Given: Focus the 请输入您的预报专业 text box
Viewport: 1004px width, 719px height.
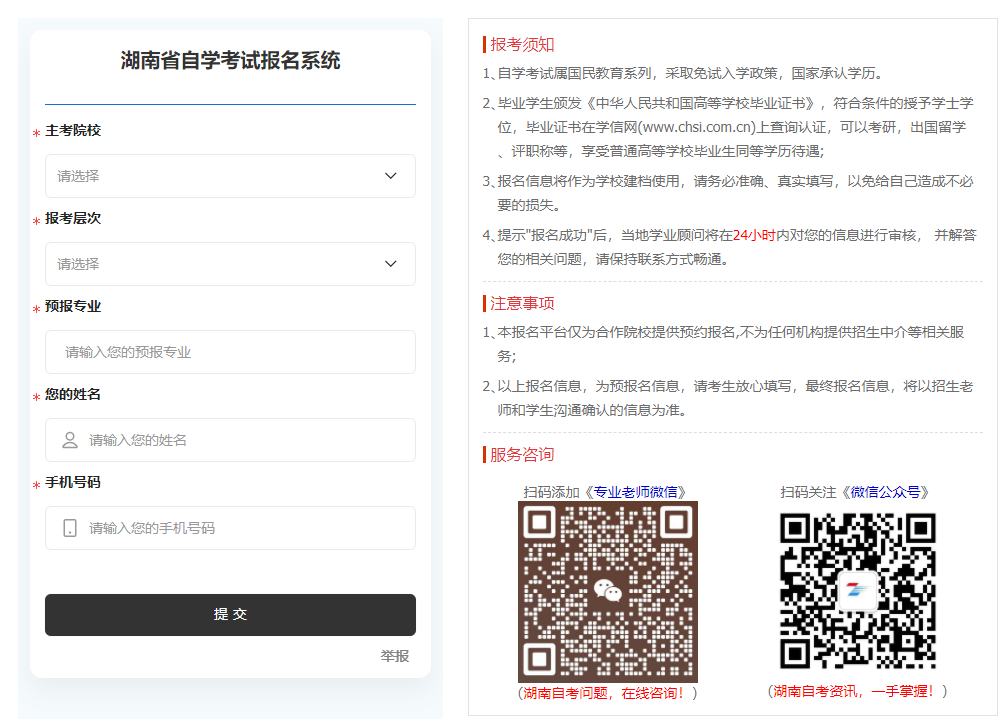Looking at the screenshot, I should [x=230, y=352].
